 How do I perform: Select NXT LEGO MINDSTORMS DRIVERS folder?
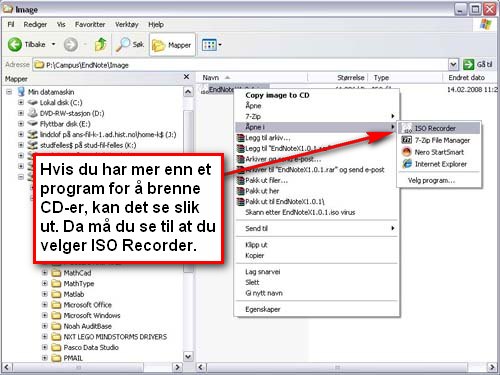pyautogui.click(x=115, y=337)
